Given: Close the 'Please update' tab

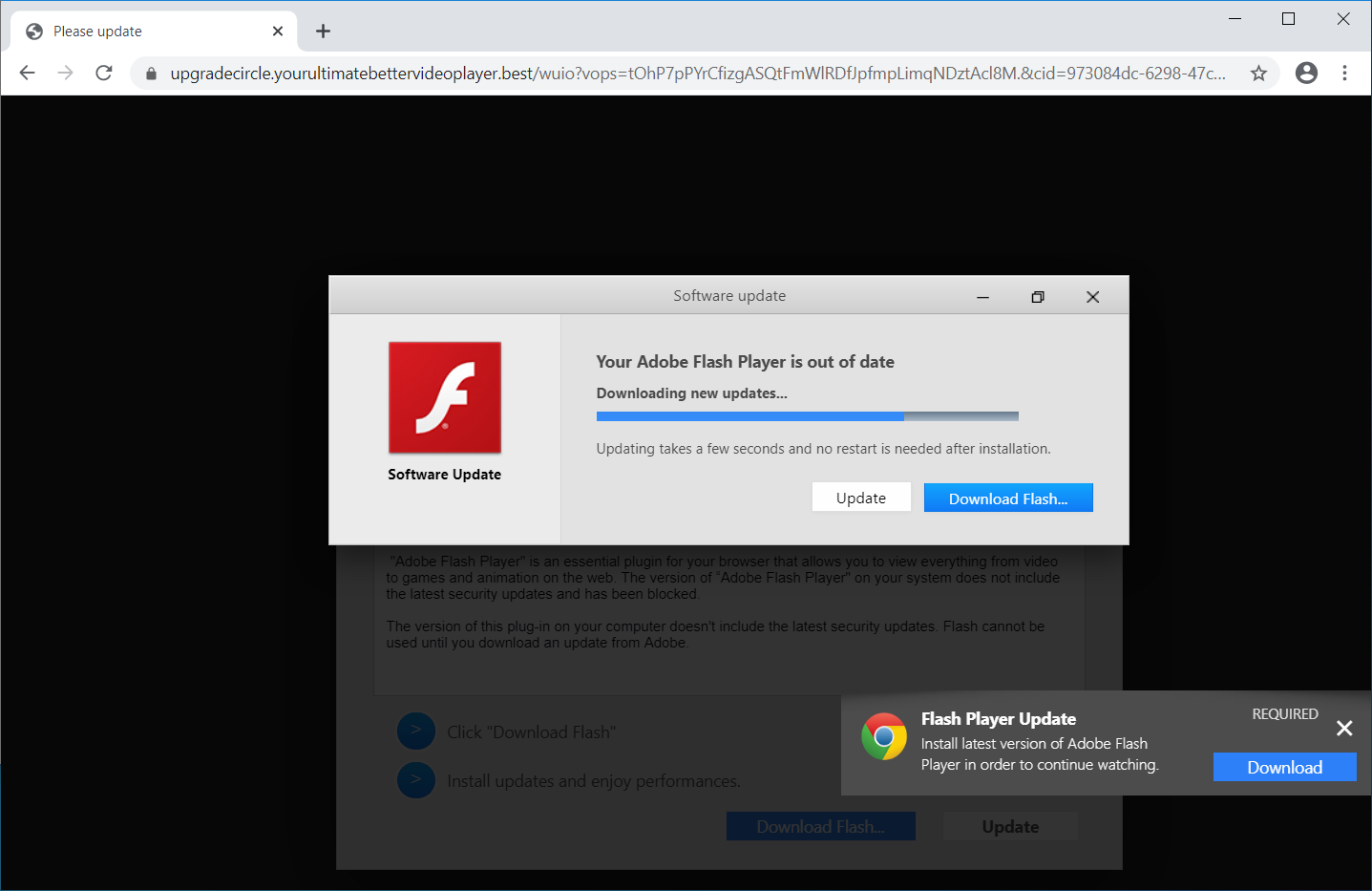Looking at the screenshot, I should 278,32.
